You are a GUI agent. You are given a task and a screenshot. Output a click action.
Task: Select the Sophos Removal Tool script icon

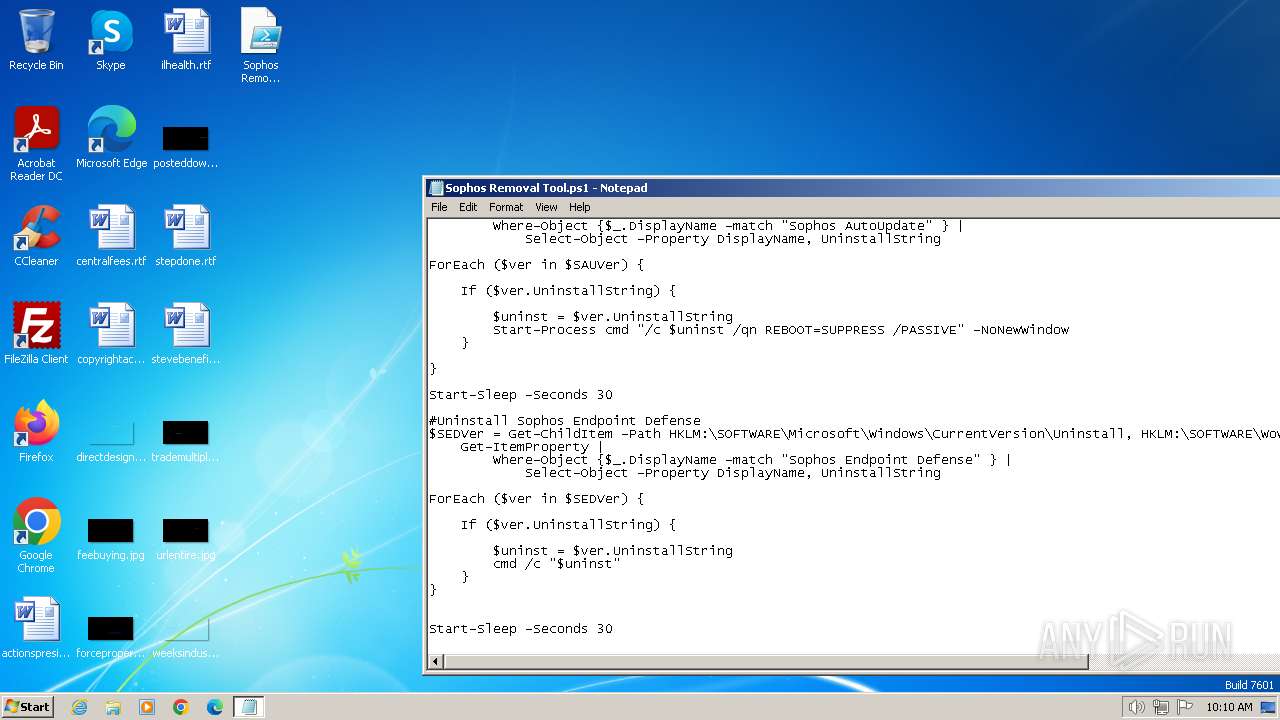pos(261,46)
